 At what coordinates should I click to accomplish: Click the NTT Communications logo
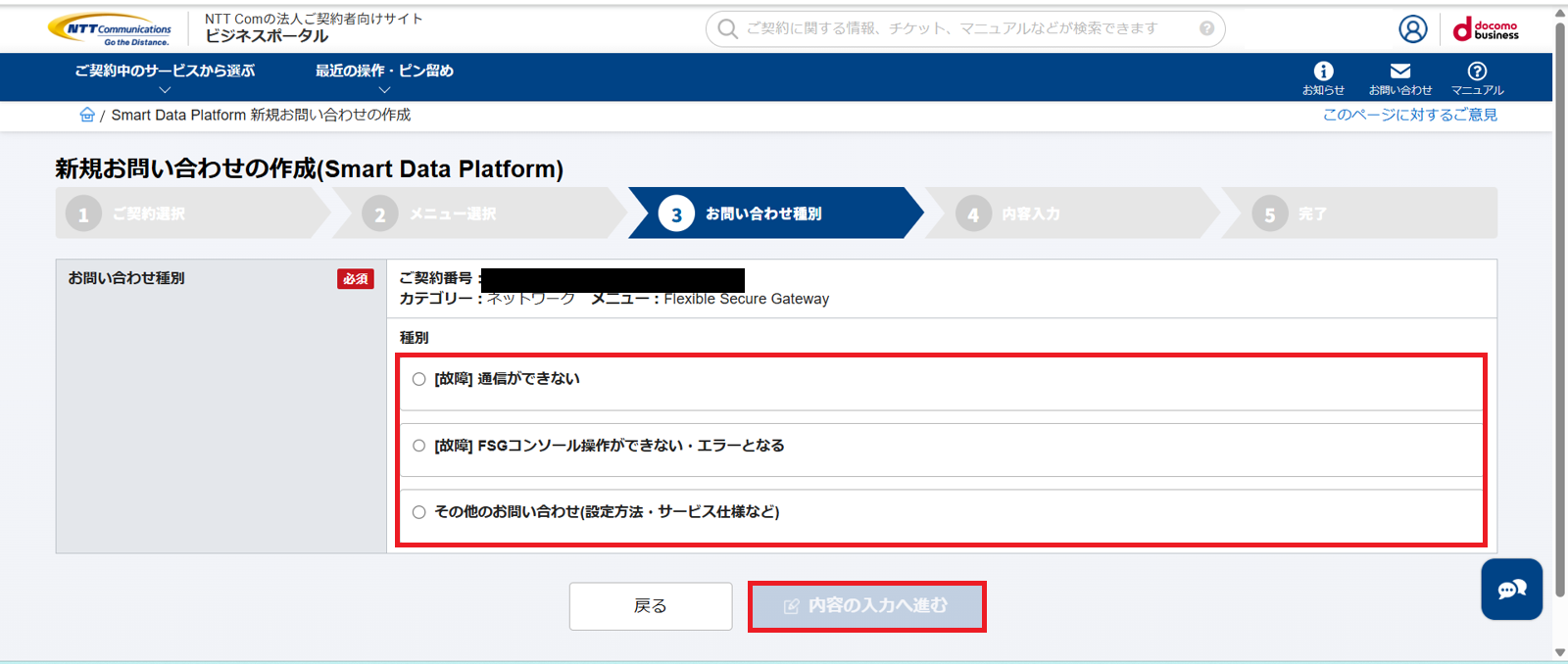pyautogui.click(x=110, y=29)
